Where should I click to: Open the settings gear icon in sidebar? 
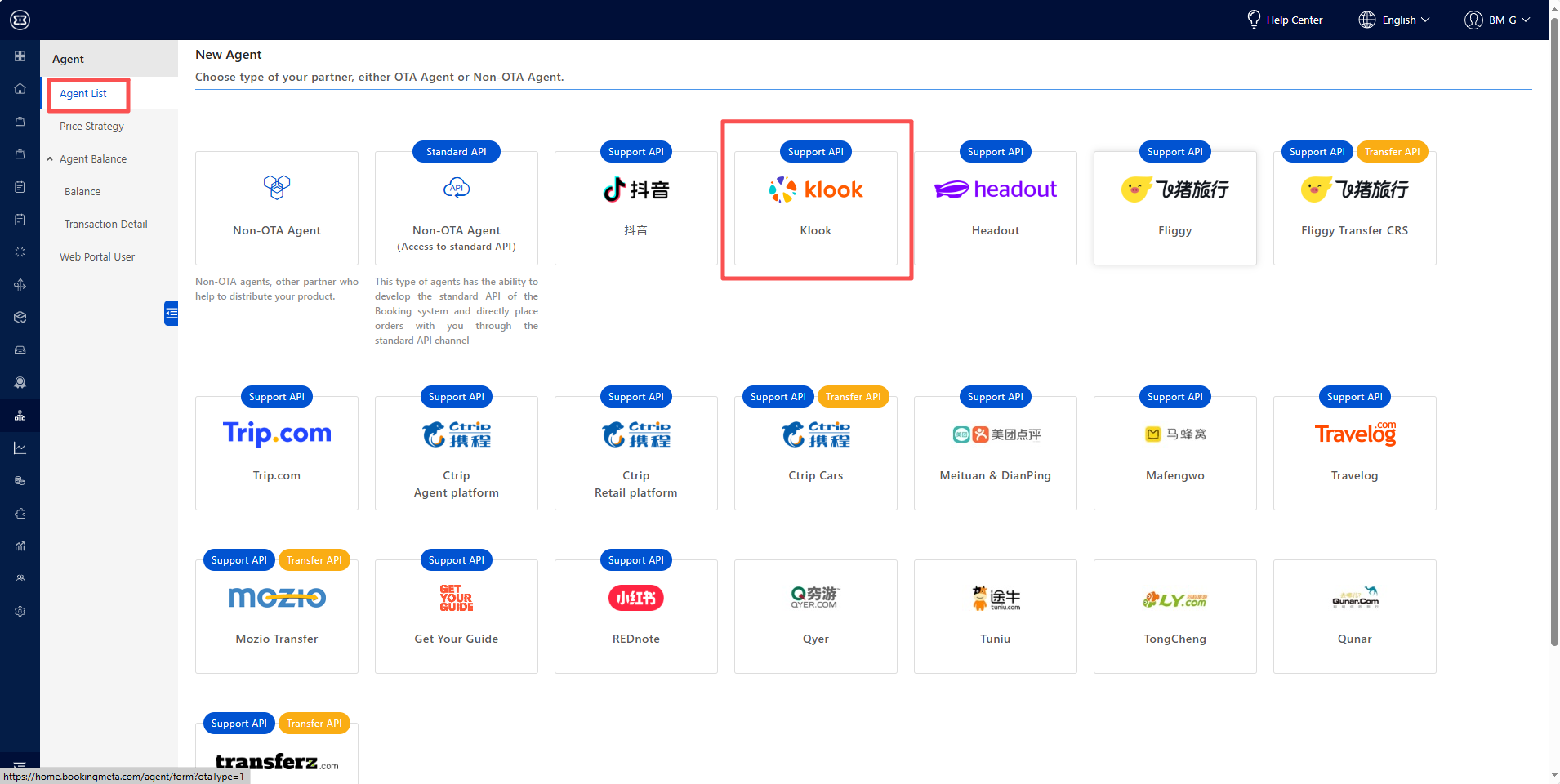(20, 612)
